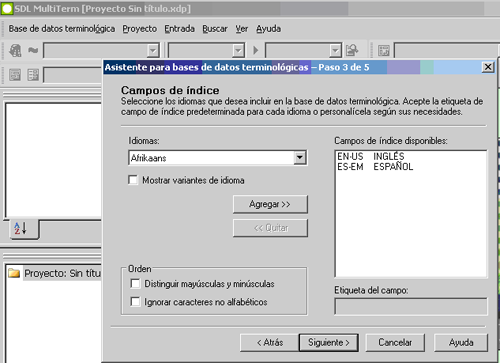This screenshot has width=500, height=363.
Task: Select EN-US INGLÉS in index fields list
Action: click(x=371, y=156)
